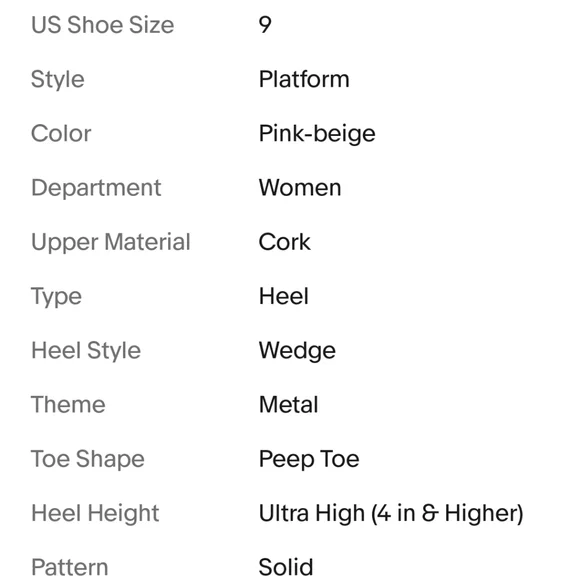The height and width of the screenshot is (580, 580).
Task: Click the Toe Shape label
Action: [x=88, y=460]
